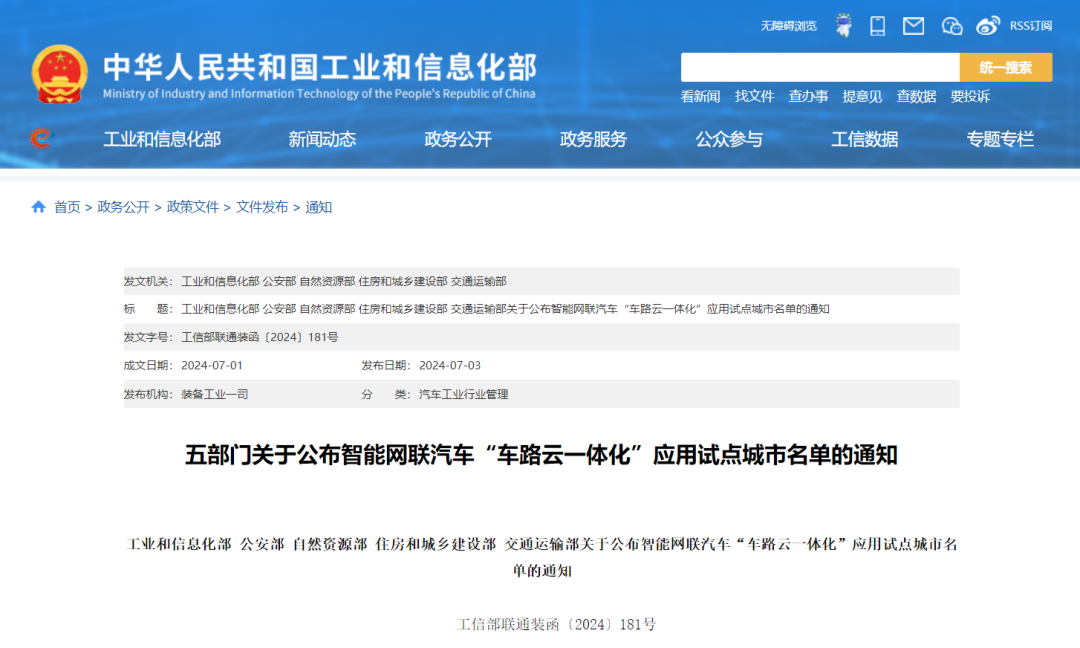Viewport: 1080px width, 648px height.
Task: Select the 要投诉 quick link
Action: [x=970, y=96]
